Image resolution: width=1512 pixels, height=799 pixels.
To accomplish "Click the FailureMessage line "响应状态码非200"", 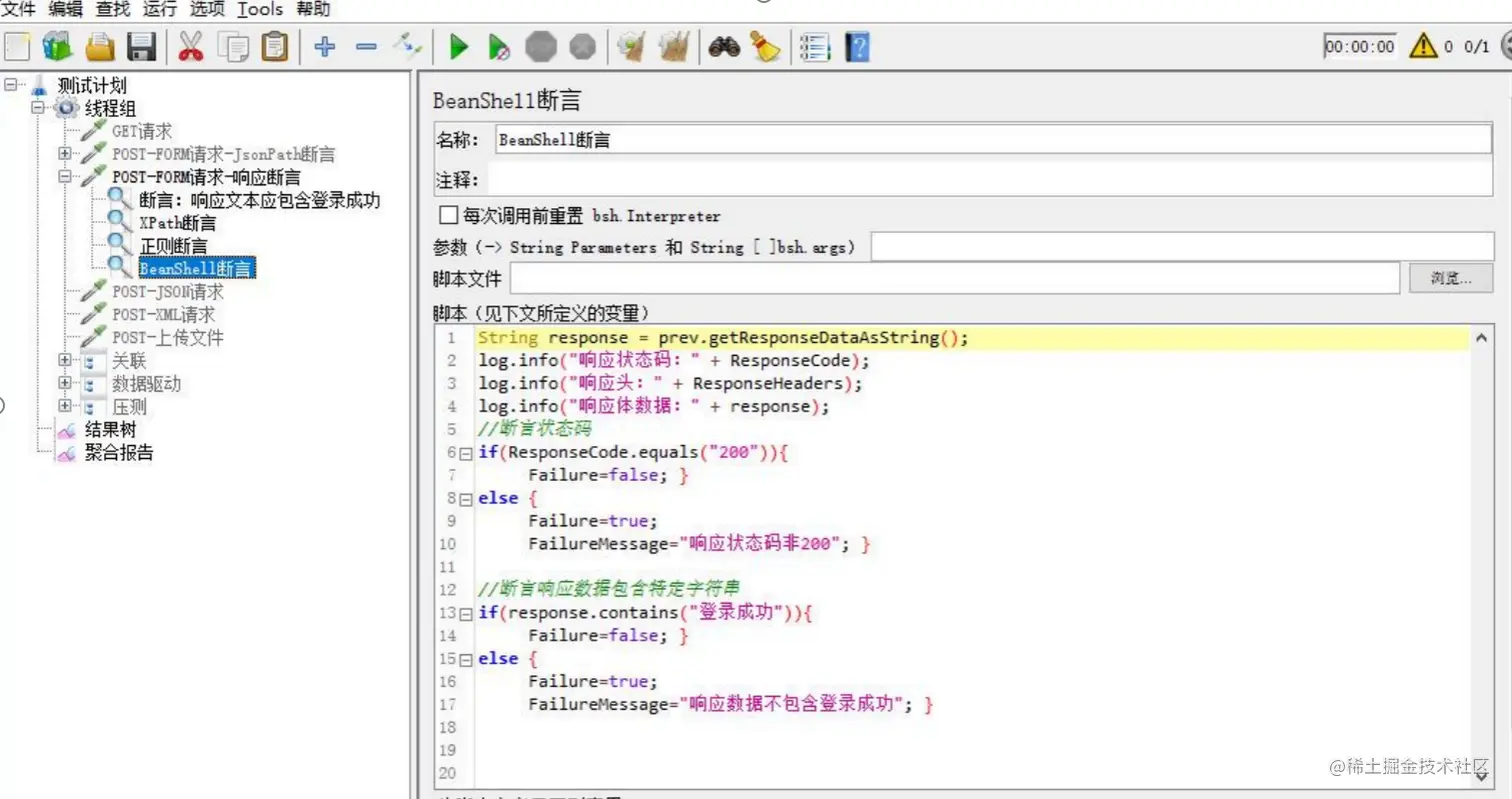I will 700,544.
